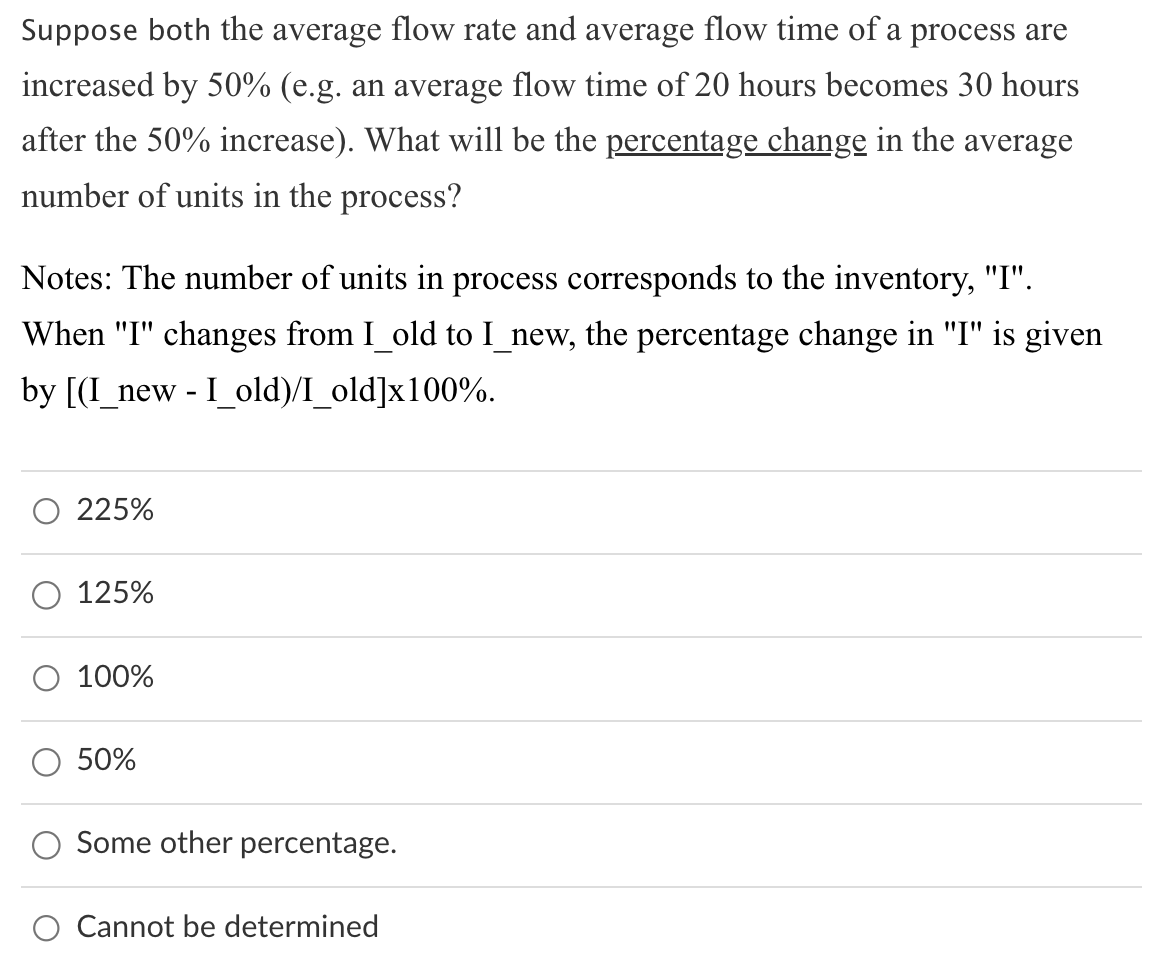
Task: Select the Cannot be determined option
Action: point(45,928)
